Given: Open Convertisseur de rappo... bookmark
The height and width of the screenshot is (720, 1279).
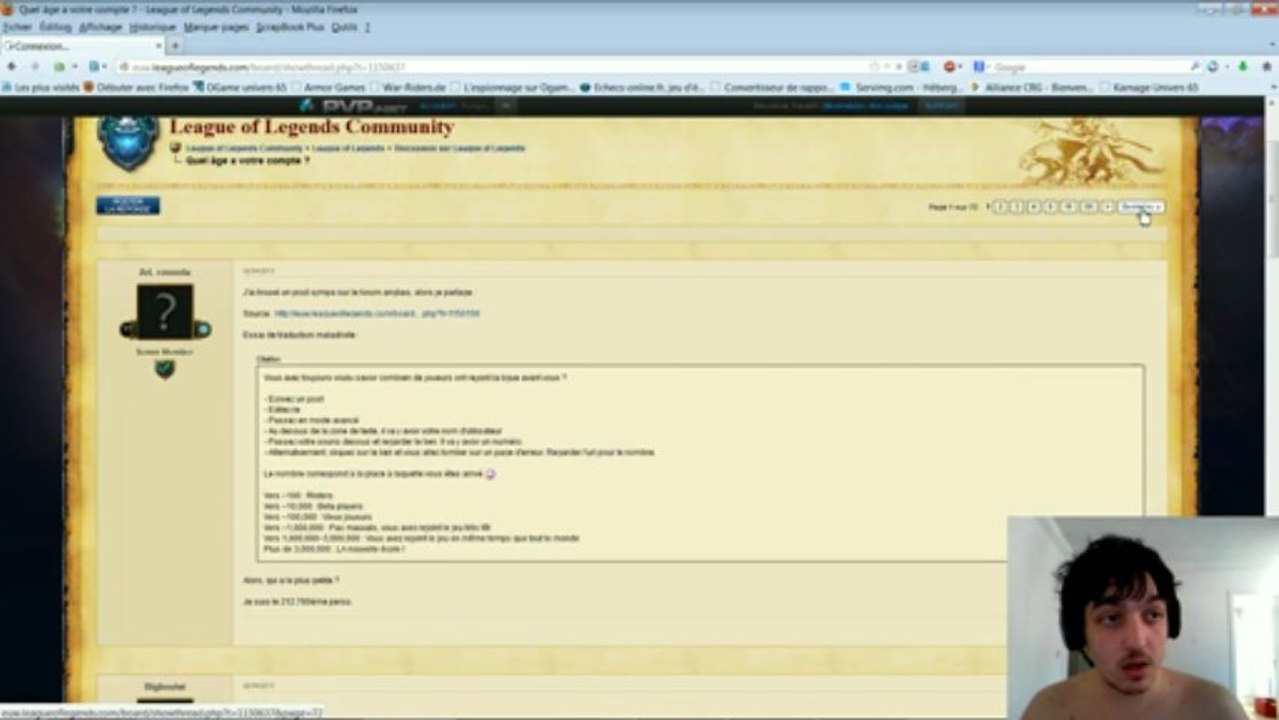Looking at the screenshot, I should point(772,88).
